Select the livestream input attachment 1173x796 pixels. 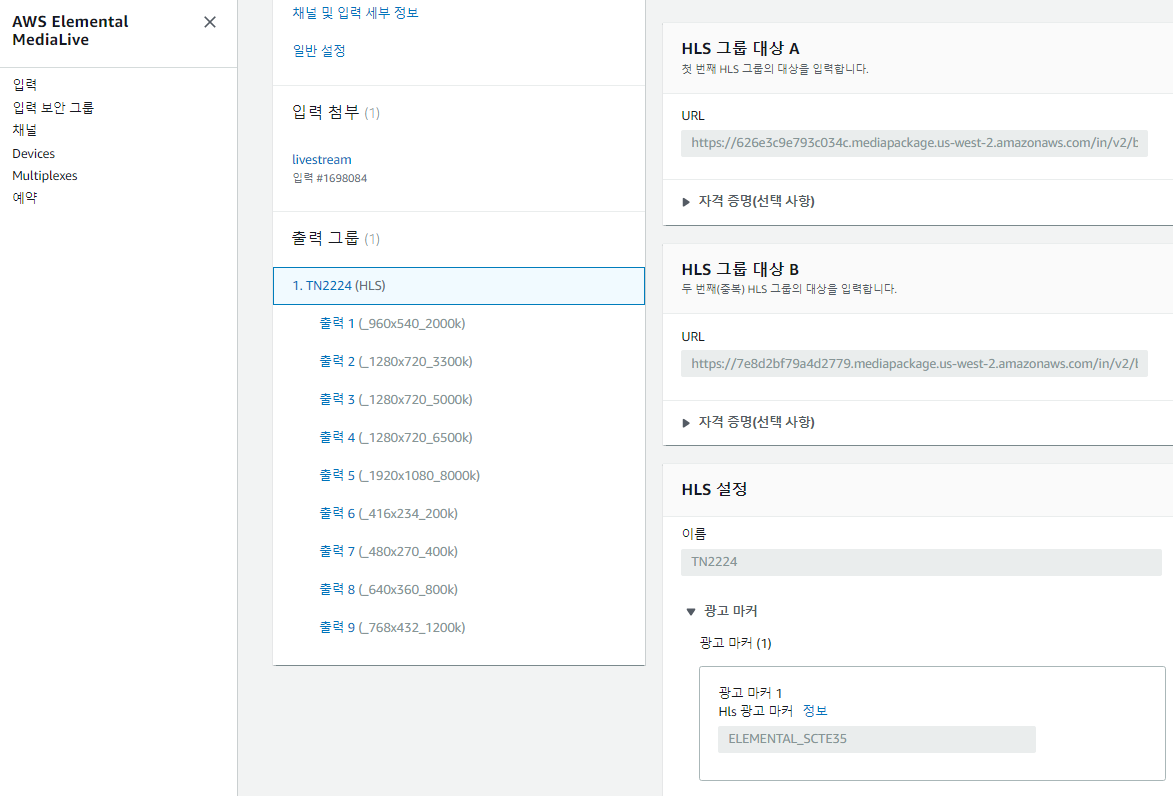coord(322,159)
